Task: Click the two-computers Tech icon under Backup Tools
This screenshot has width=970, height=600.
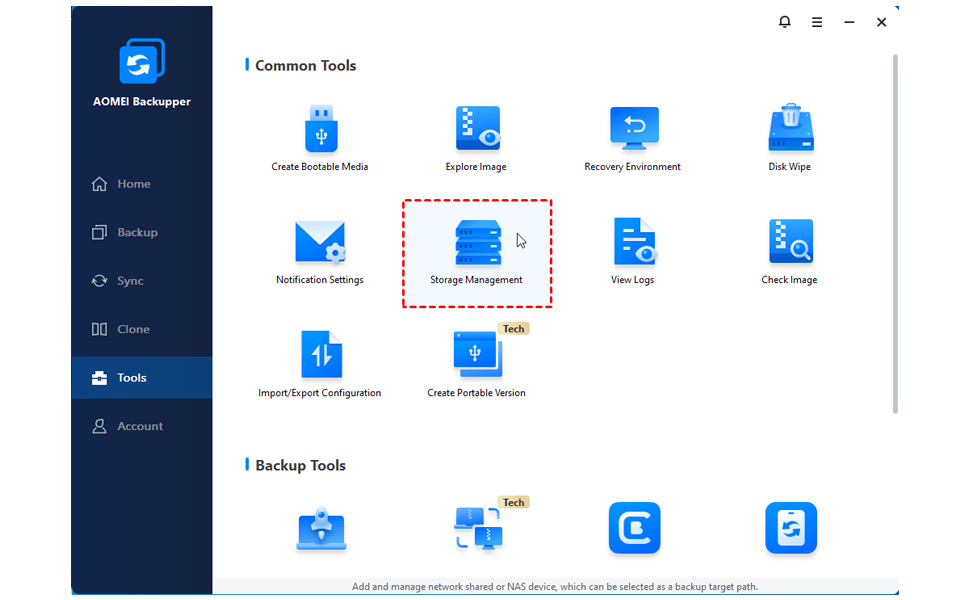Action: 478,529
